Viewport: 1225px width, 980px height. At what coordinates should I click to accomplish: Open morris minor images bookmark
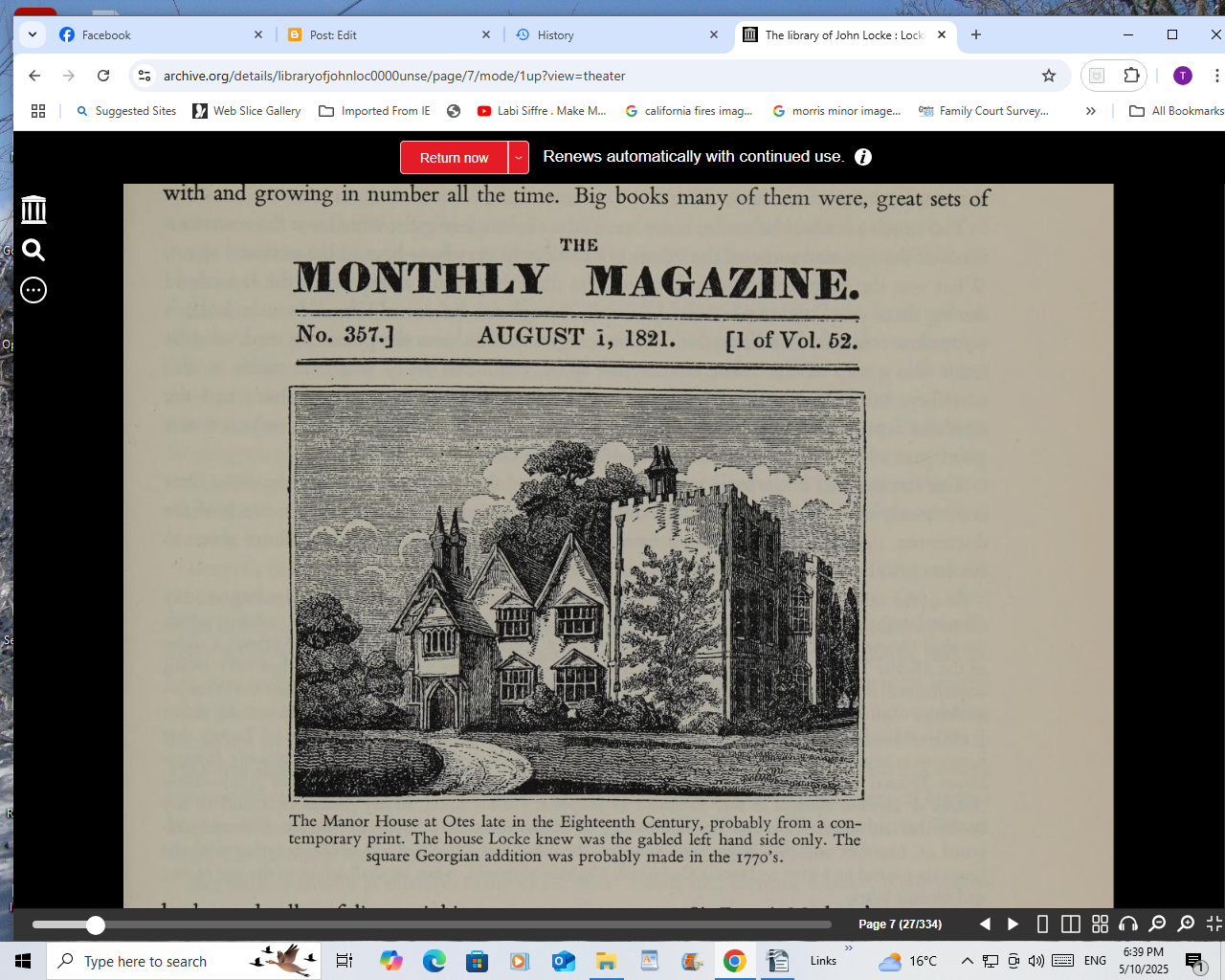(837, 111)
